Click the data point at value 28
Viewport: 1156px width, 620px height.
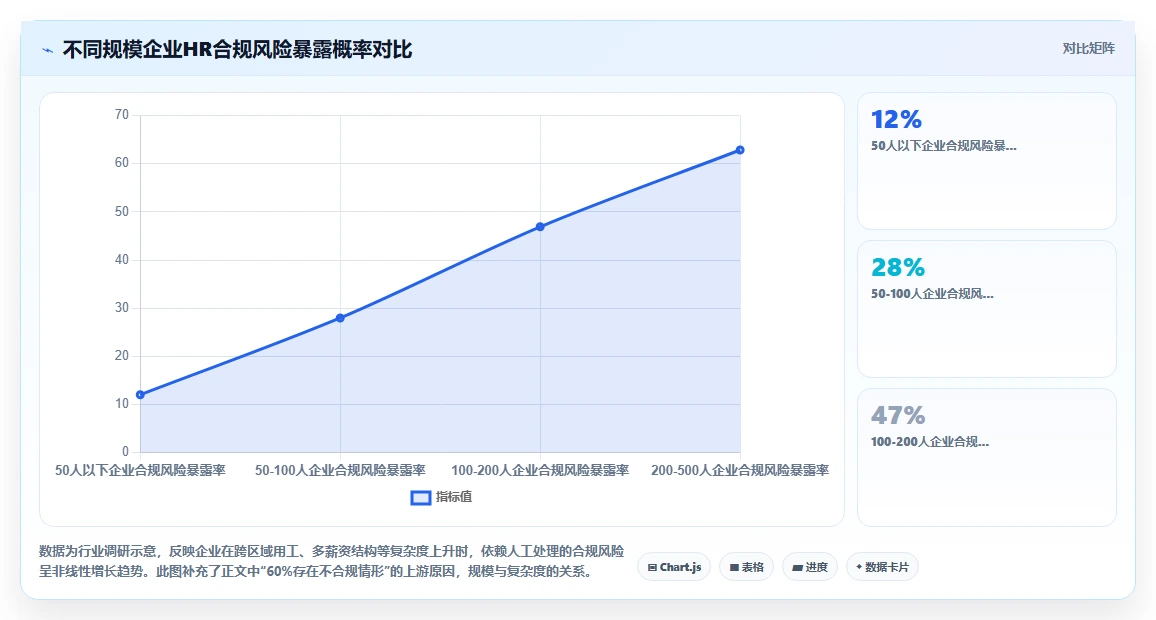tap(340, 318)
